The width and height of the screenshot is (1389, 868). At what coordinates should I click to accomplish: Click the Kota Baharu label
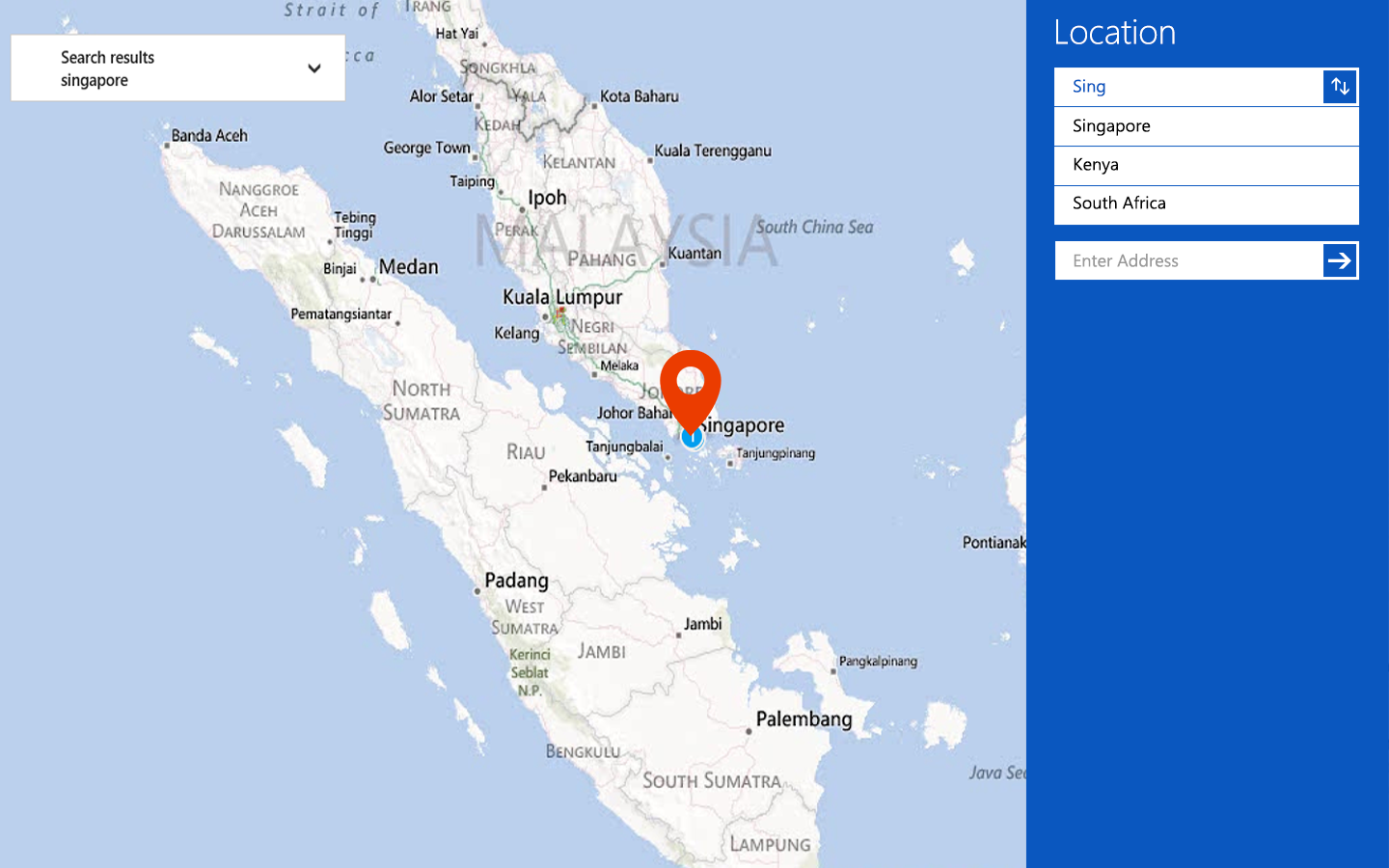click(639, 96)
